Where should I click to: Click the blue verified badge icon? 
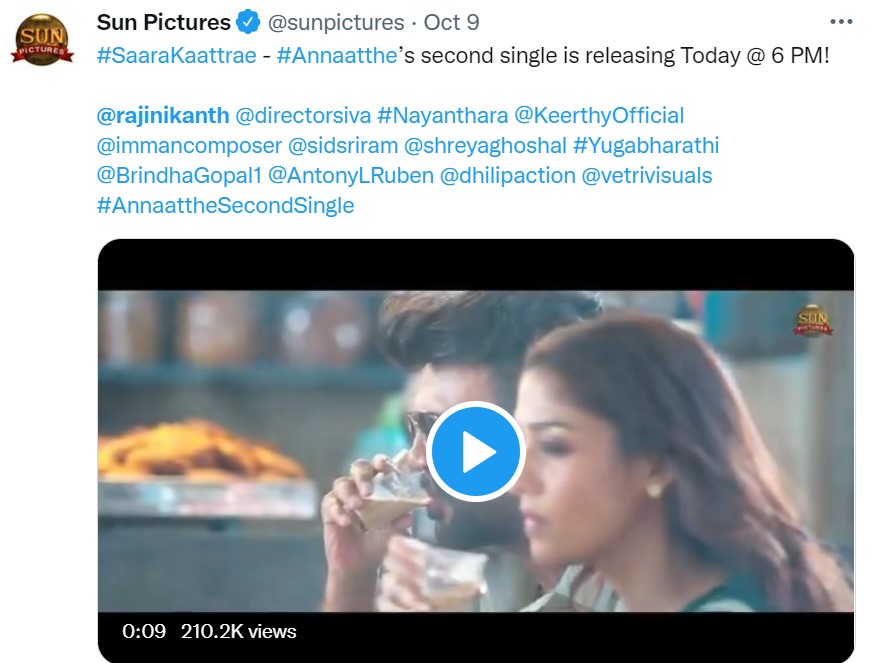pyautogui.click(x=249, y=22)
